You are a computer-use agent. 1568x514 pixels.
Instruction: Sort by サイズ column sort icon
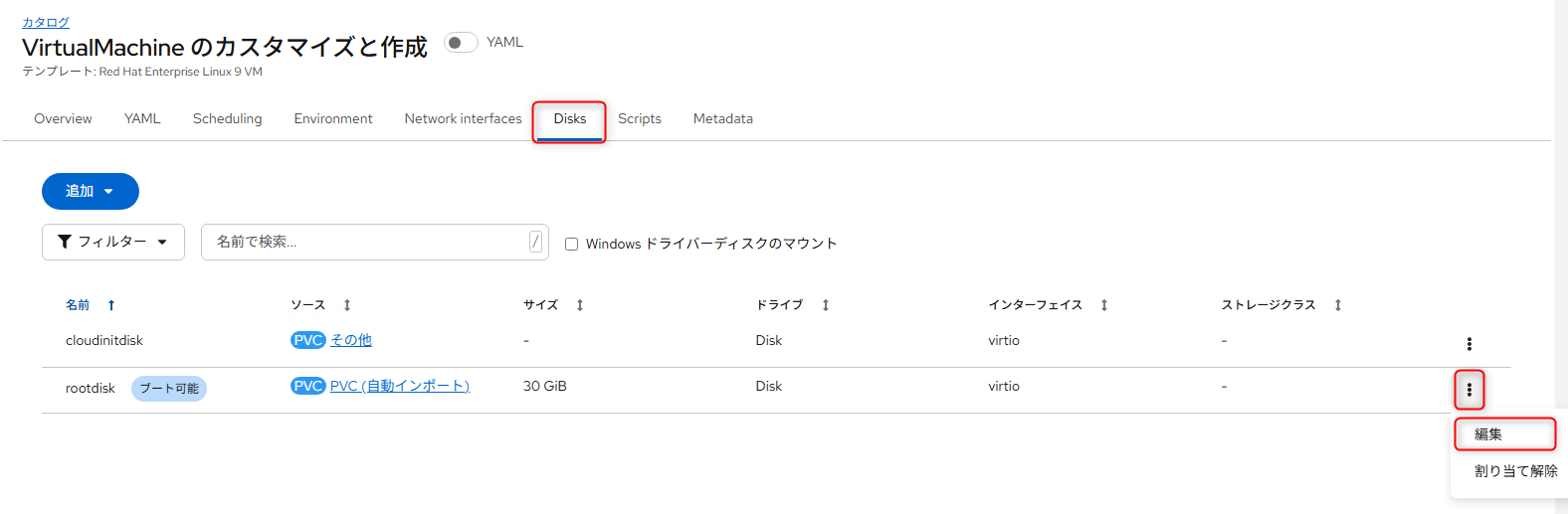[580, 305]
